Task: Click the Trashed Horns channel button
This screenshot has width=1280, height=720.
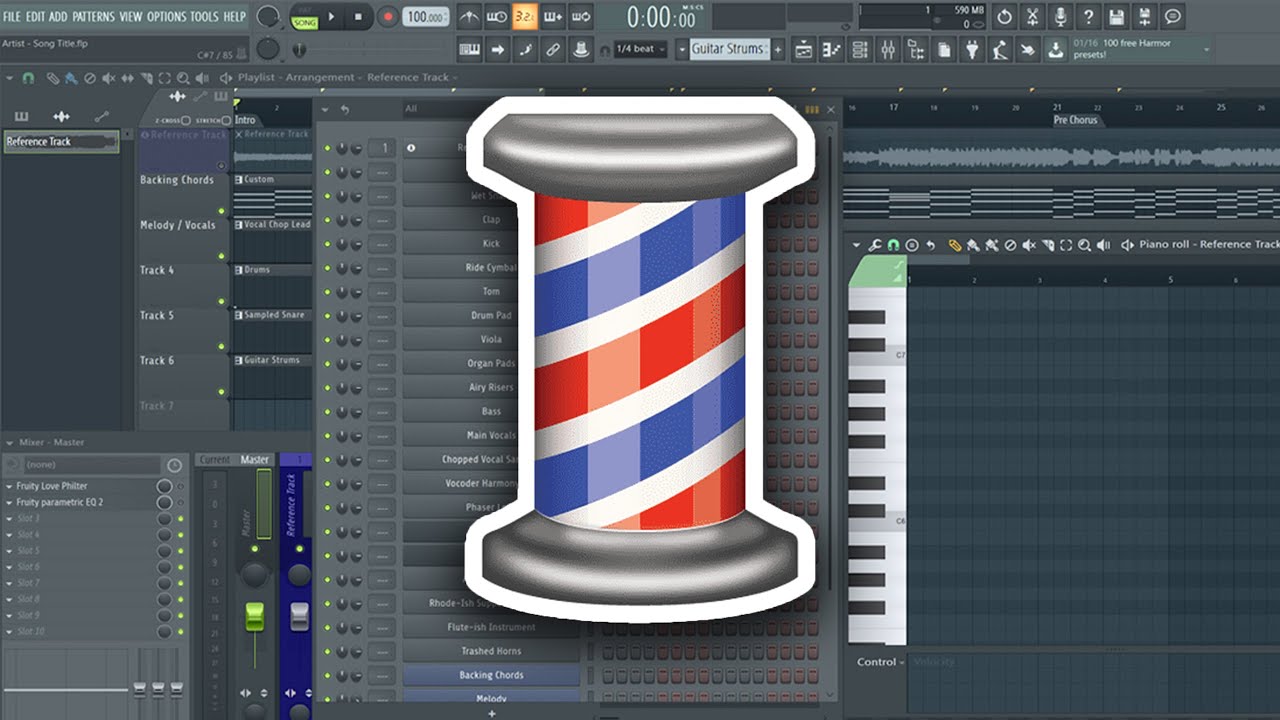Action: (x=491, y=651)
